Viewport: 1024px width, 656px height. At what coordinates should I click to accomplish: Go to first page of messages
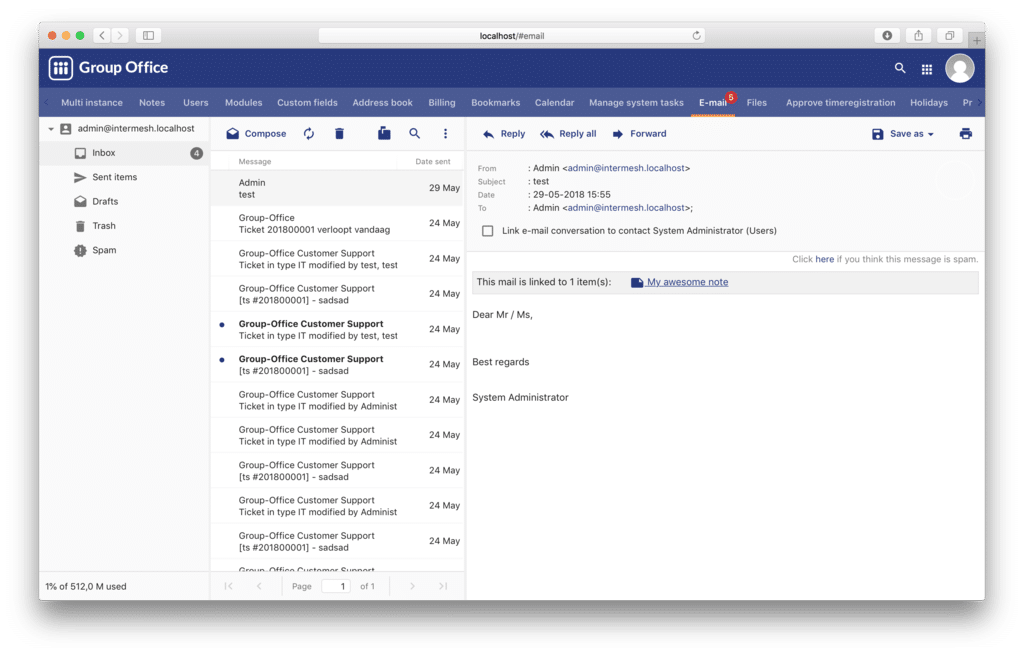click(229, 586)
